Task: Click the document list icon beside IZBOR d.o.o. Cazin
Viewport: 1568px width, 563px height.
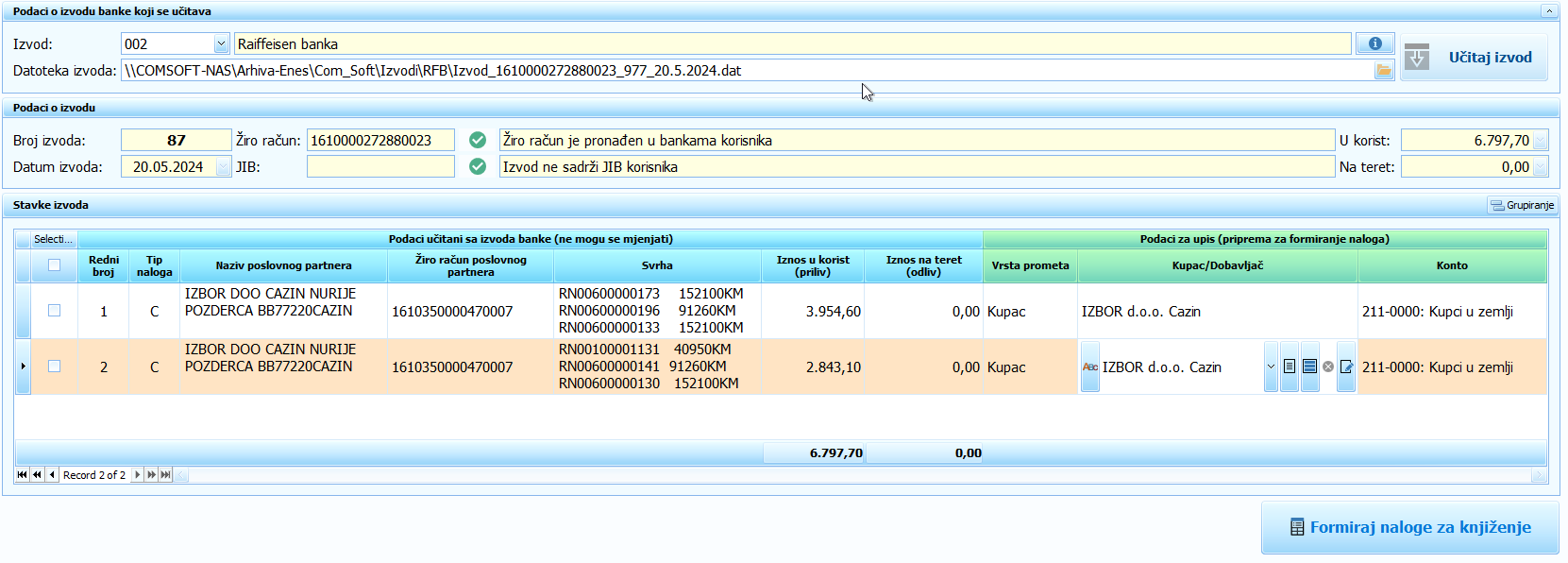Action: click(1290, 367)
